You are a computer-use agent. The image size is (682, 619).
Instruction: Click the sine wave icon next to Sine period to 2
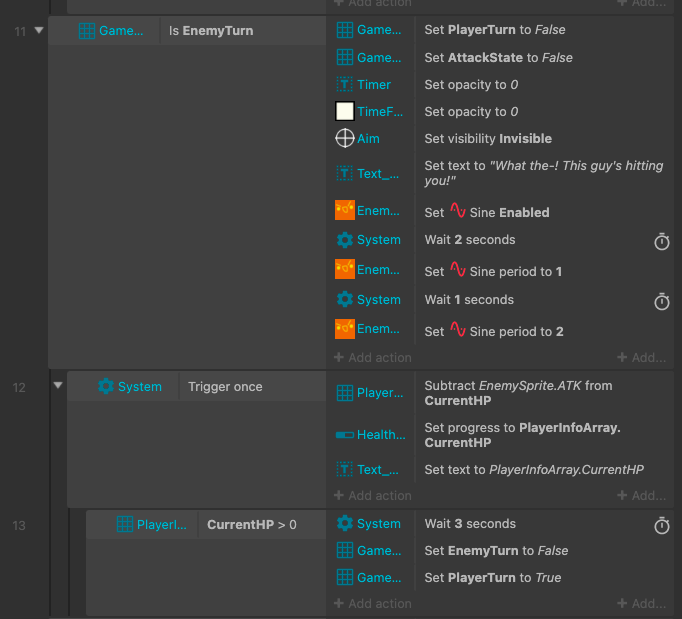tap(458, 330)
